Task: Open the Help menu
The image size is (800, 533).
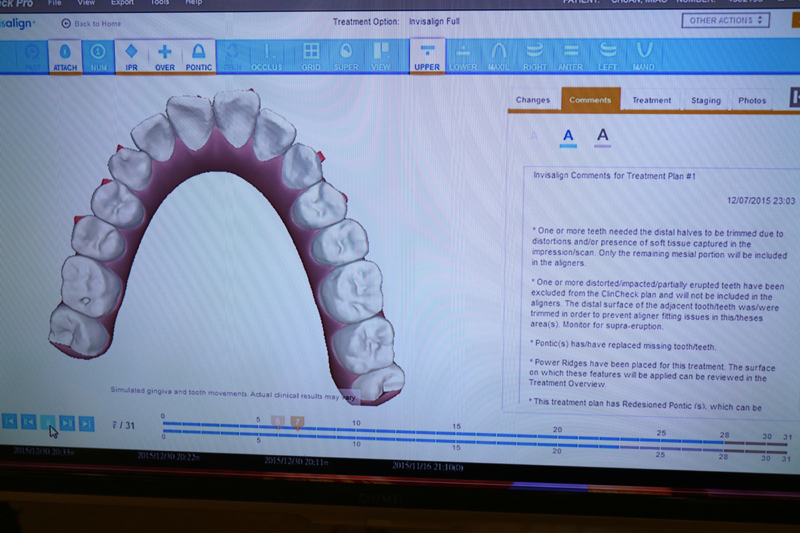Action: (x=193, y=3)
